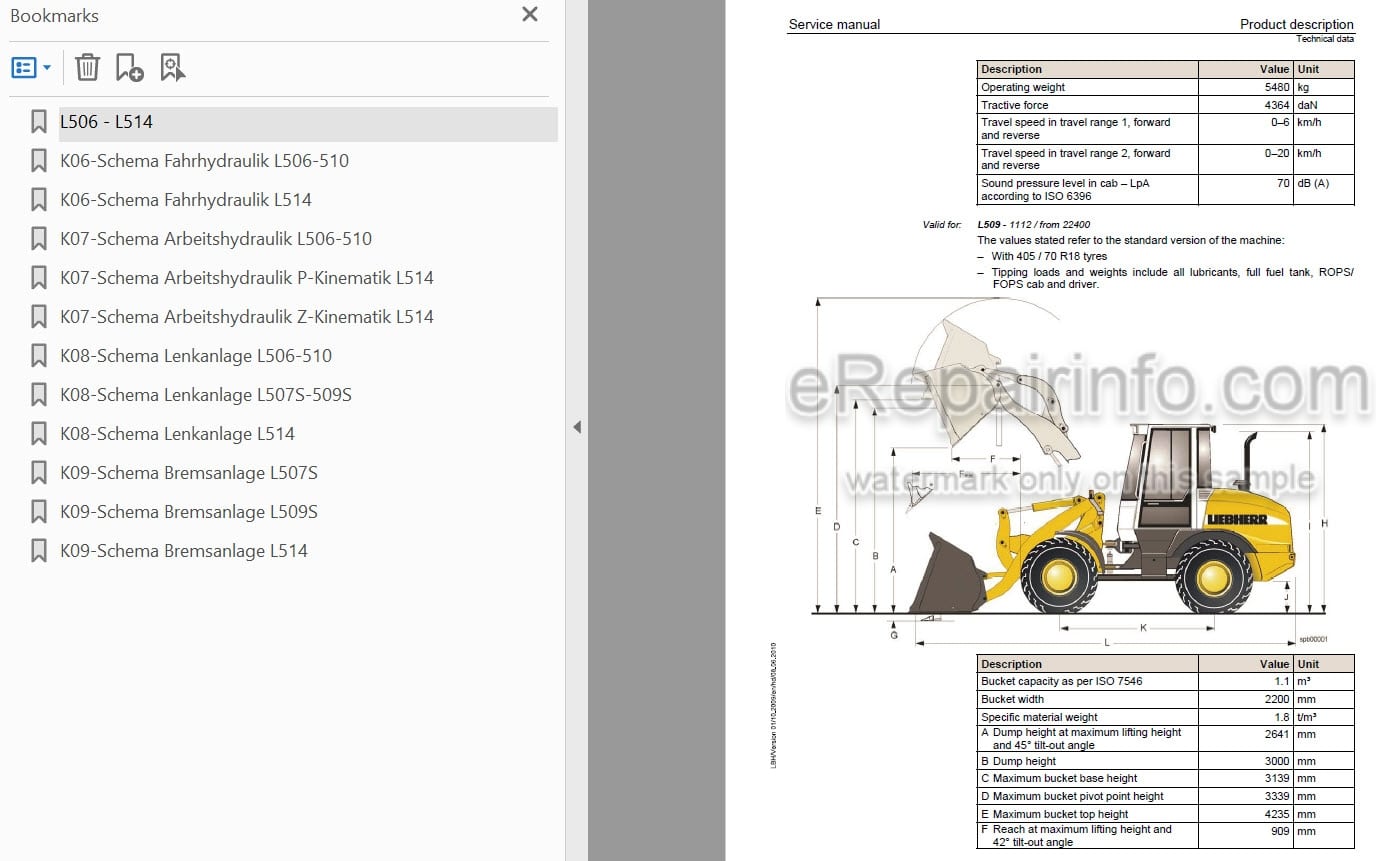
Task: Click the 'Operating weight' table row
Action: [1165, 87]
